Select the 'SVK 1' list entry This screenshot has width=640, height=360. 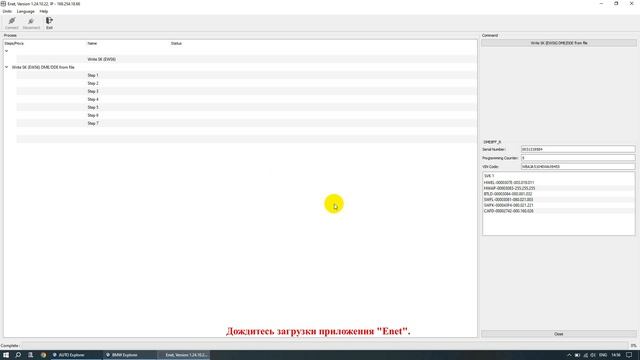point(558,176)
